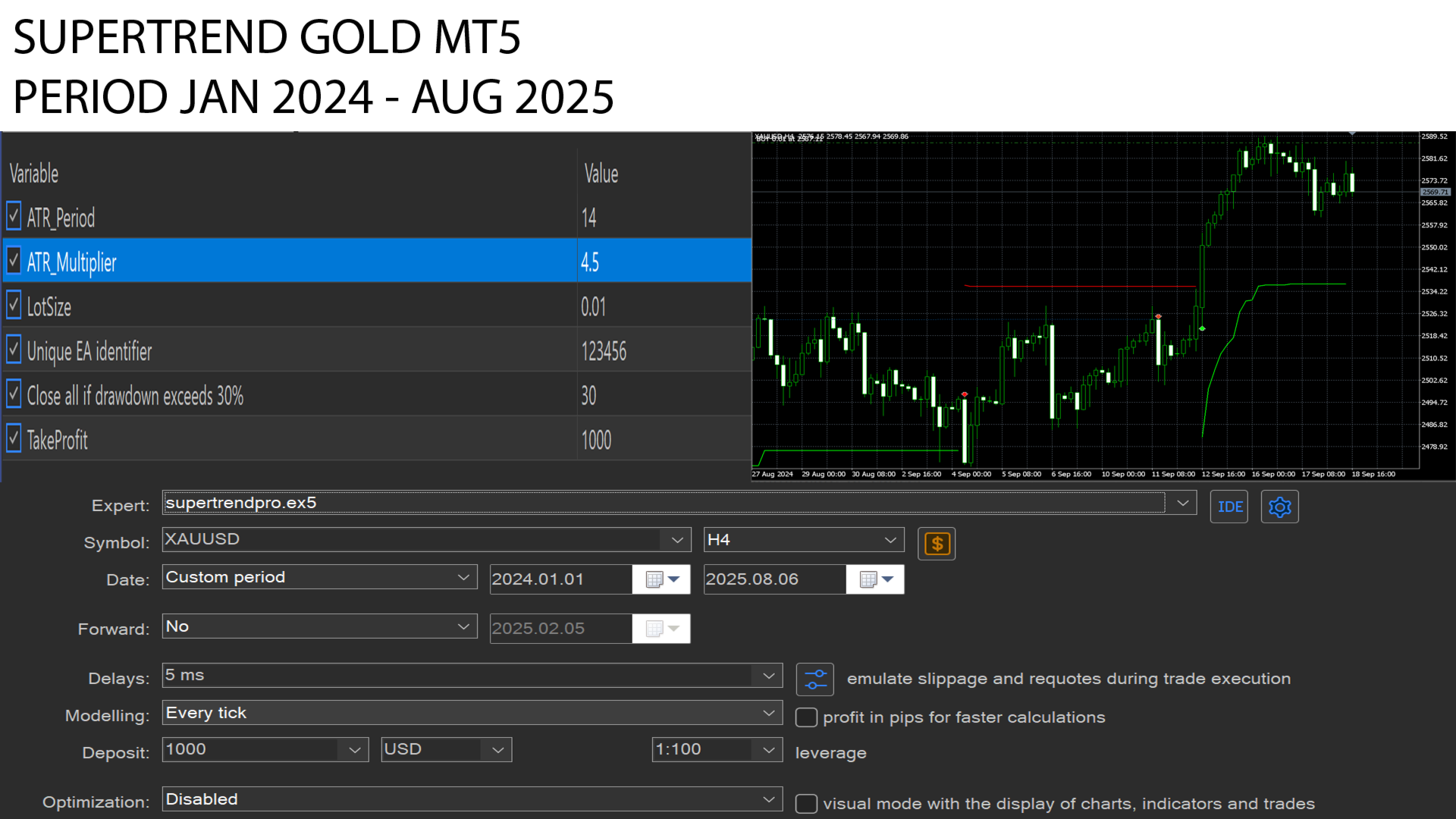Viewport: 1456px width, 819px height.
Task: Select the ATR_Multiplier row label
Action: pyautogui.click(x=72, y=262)
